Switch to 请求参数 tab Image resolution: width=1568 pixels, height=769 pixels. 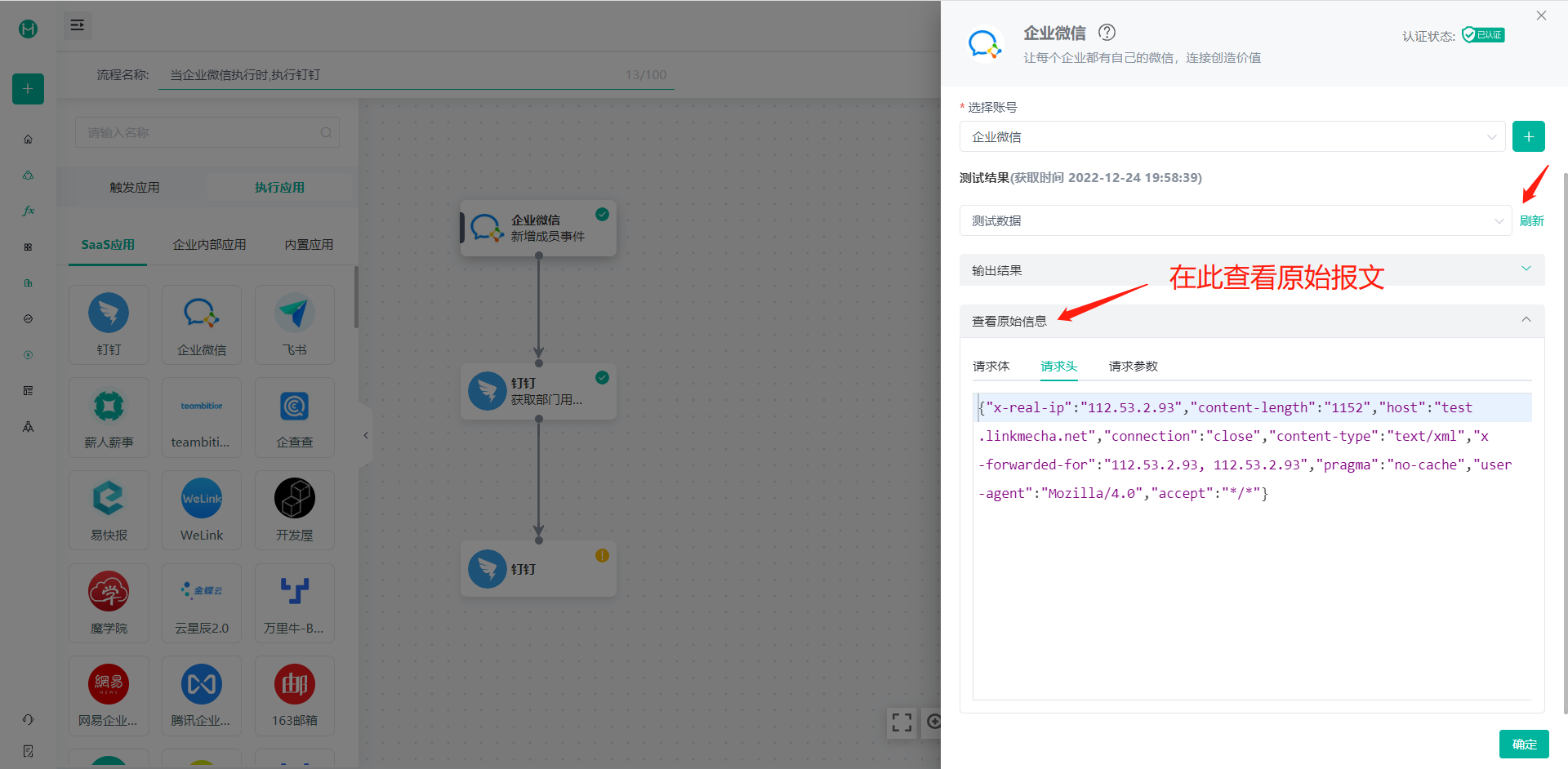[x=1133, y=366]
